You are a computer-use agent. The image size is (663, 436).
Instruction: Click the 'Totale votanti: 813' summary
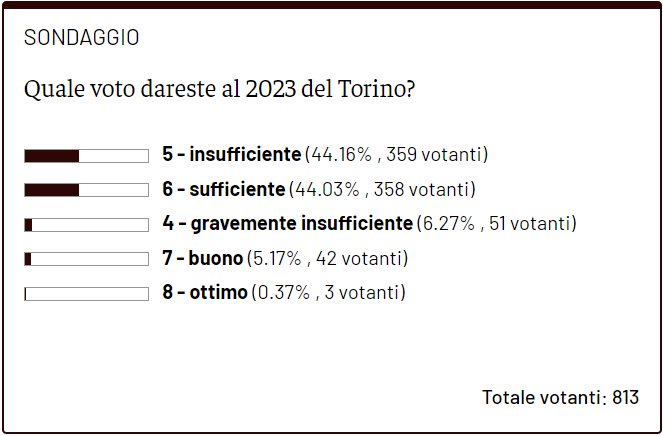click(x=560, y=397)
